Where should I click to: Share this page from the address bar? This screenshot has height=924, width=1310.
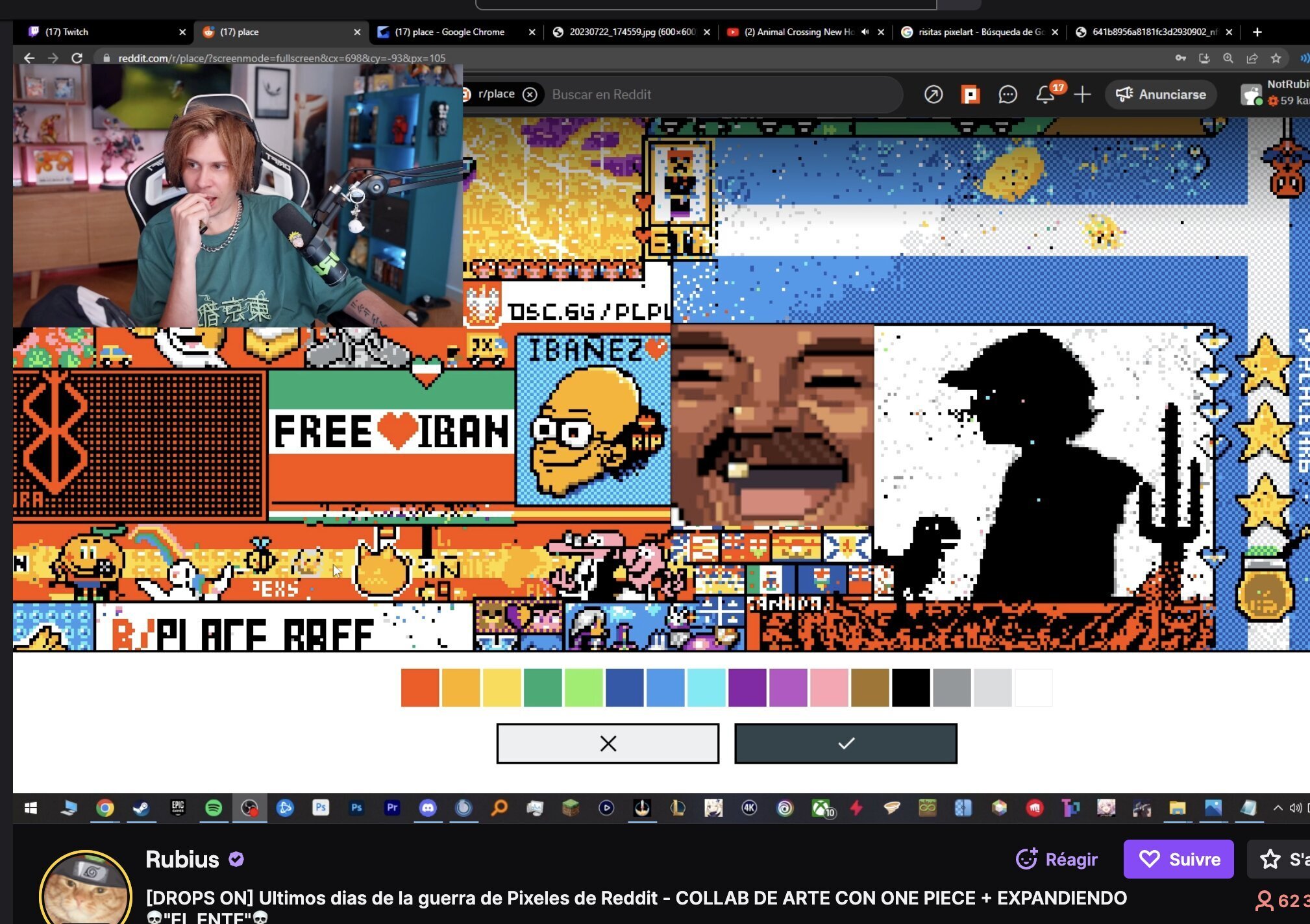(x=1252, y=58)
